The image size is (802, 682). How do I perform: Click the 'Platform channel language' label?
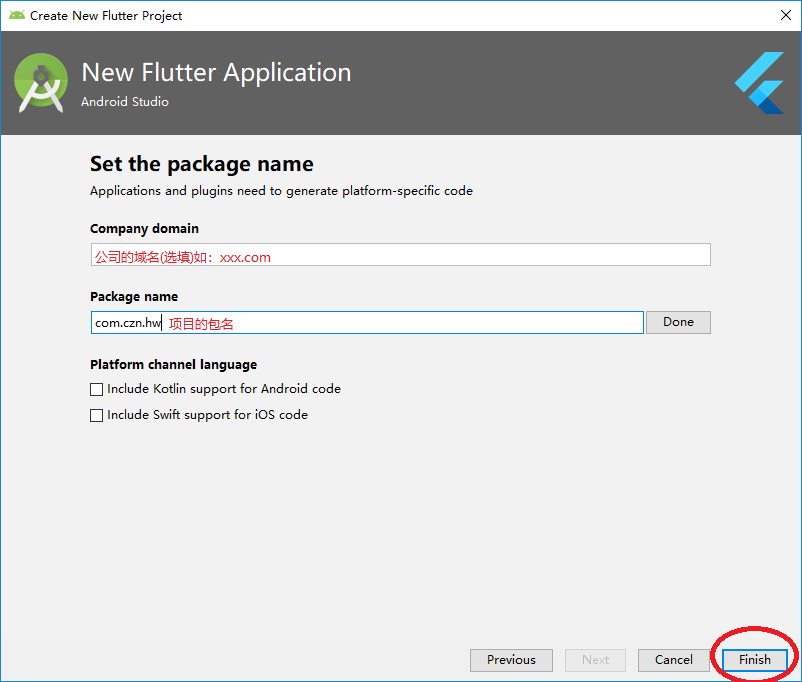click(x=173, y=365)
